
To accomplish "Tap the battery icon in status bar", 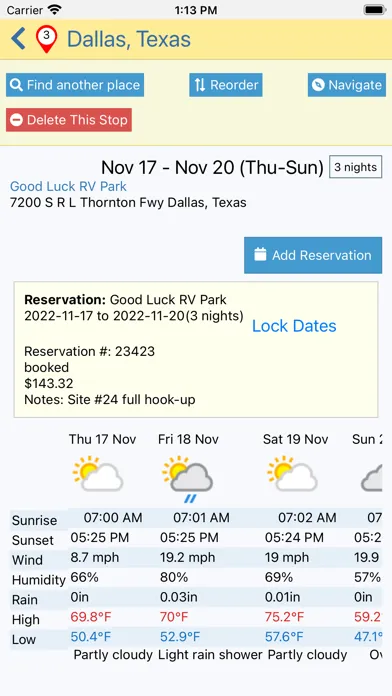I will [374, 10].
